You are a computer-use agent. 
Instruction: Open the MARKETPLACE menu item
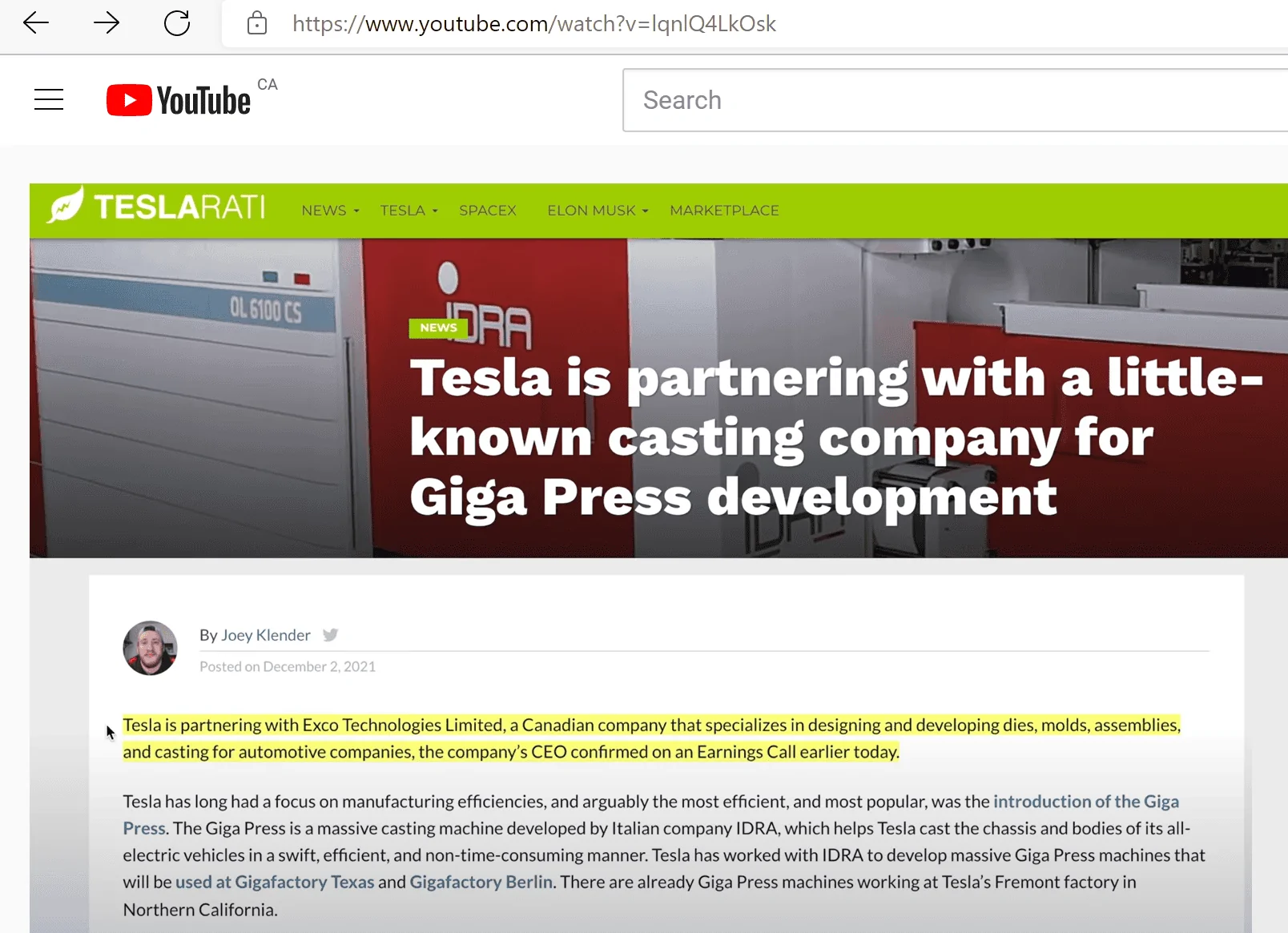click(x=724, y=211)
